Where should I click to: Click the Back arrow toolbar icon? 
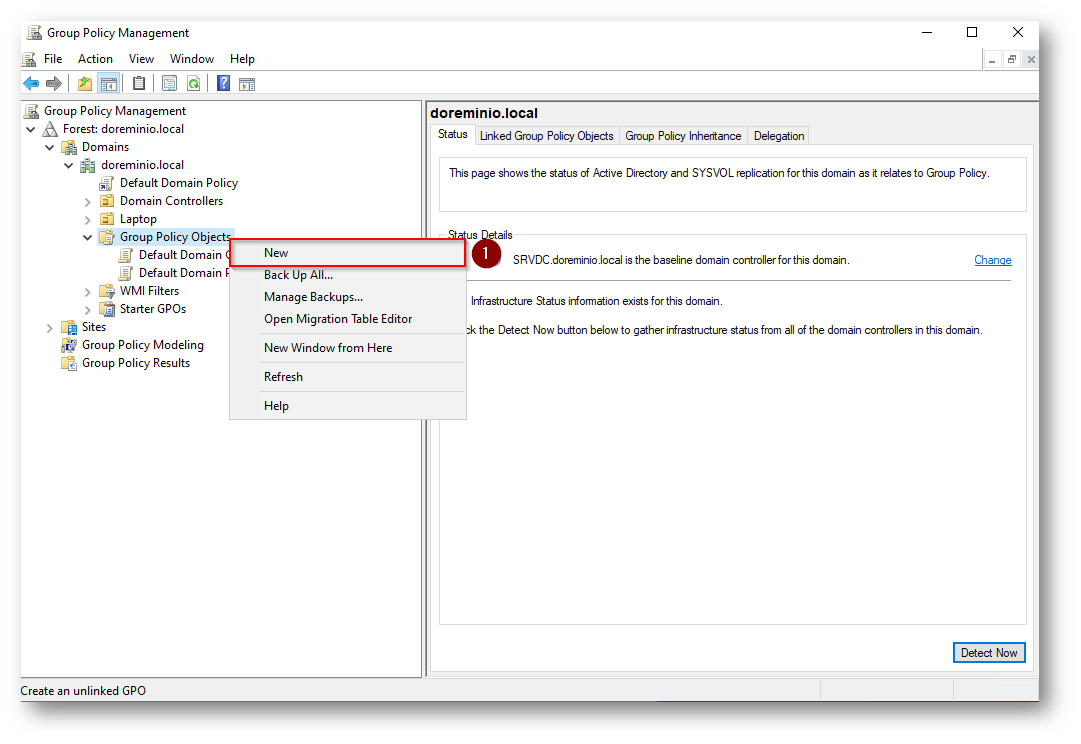pyautogui.click(x=31, y=84)
